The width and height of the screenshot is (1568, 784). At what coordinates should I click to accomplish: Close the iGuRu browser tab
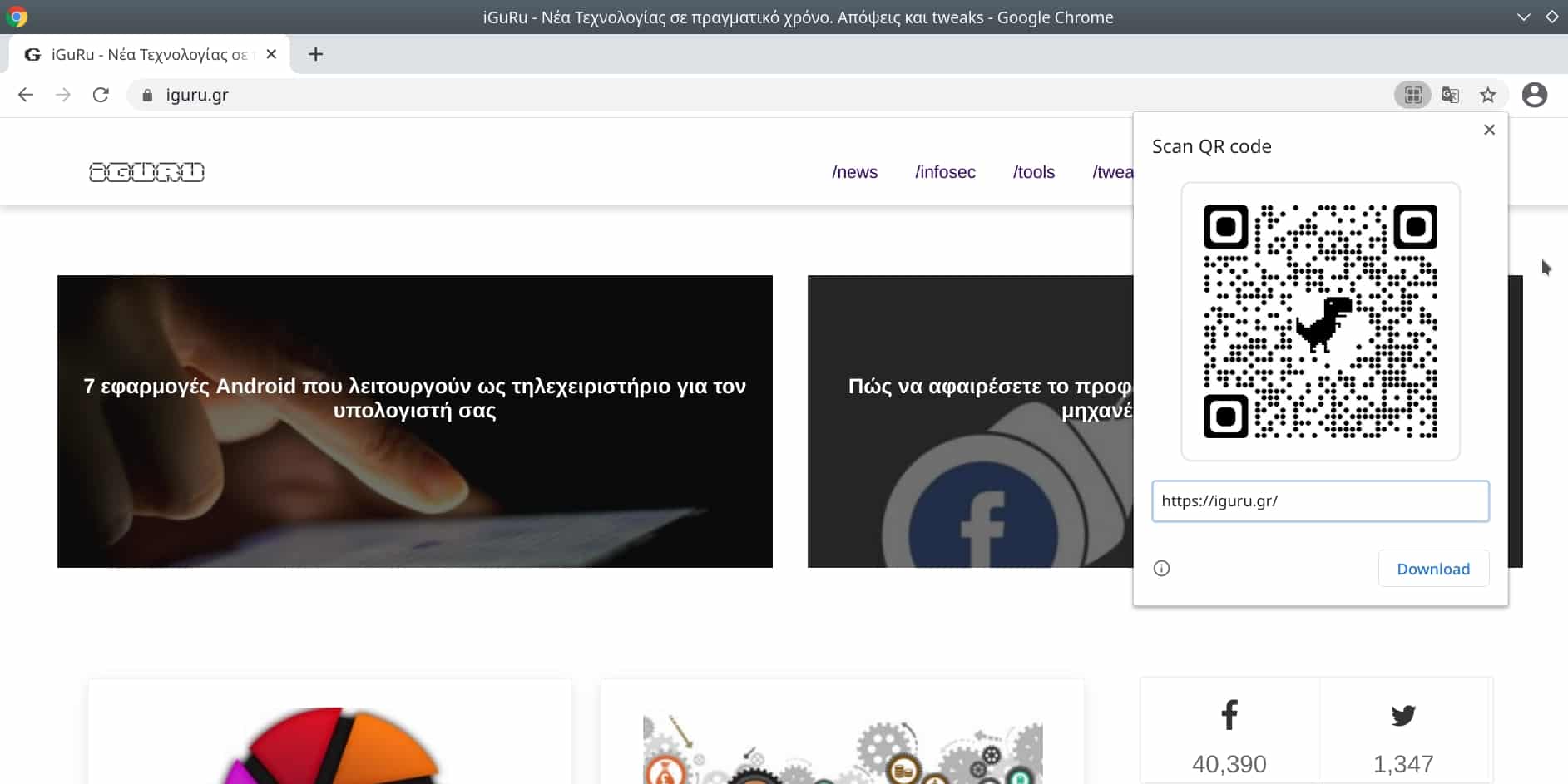[x=271, y=54]
